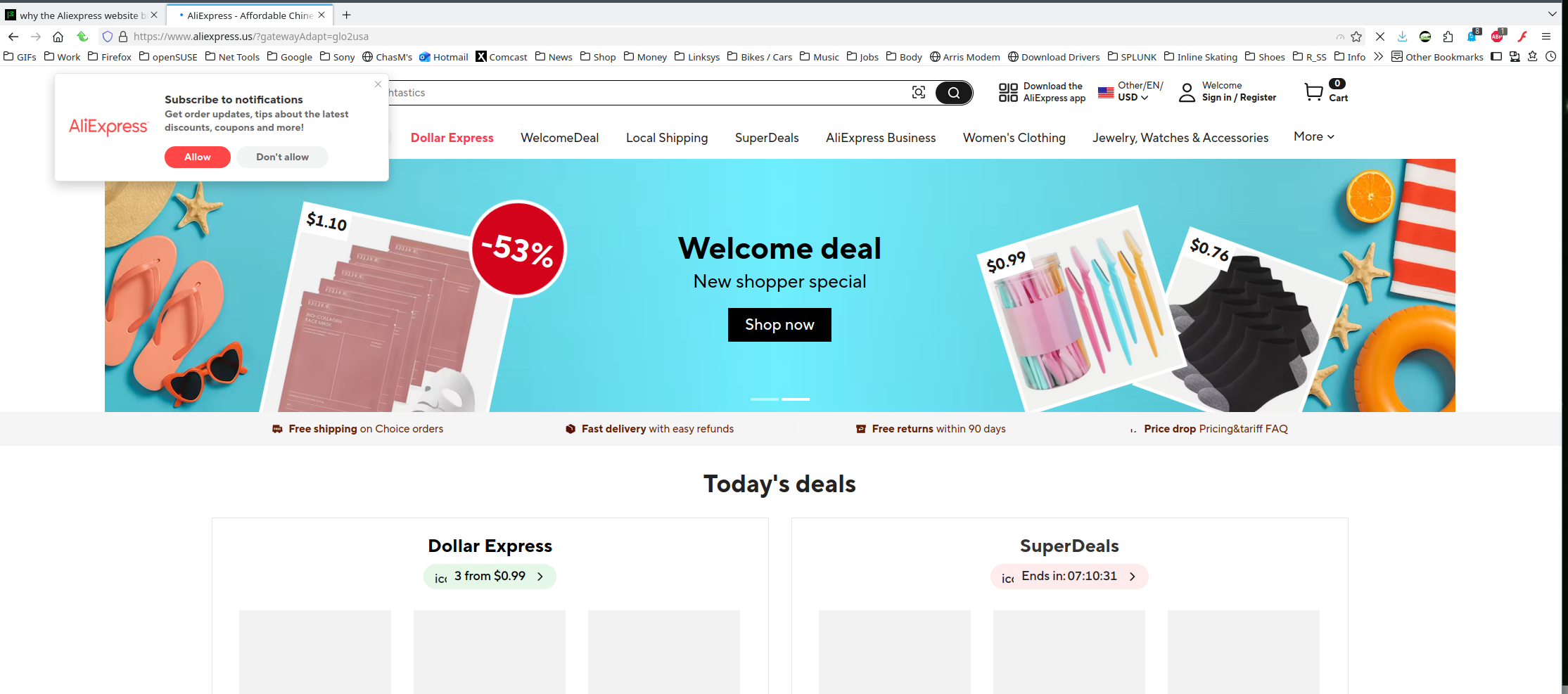This screenshot has height=694, width=1568.
Task: Click the black search magnifier button
Action: point(954,93)
